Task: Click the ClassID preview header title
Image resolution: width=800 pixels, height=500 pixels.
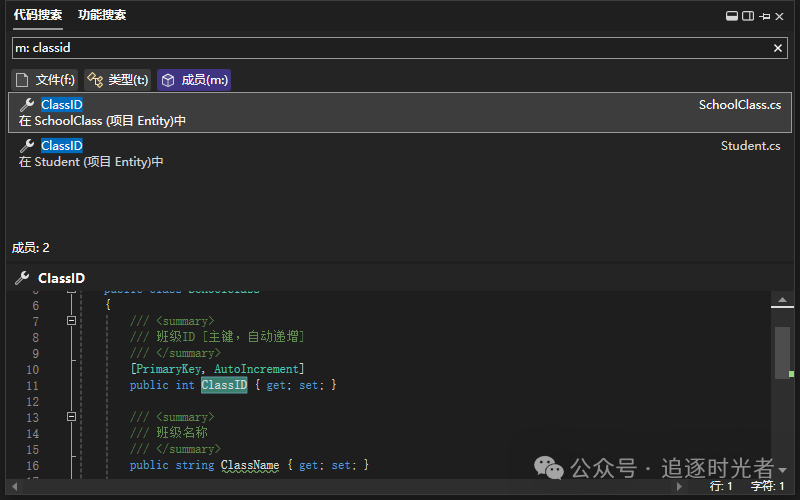Action: pos(61,278)
